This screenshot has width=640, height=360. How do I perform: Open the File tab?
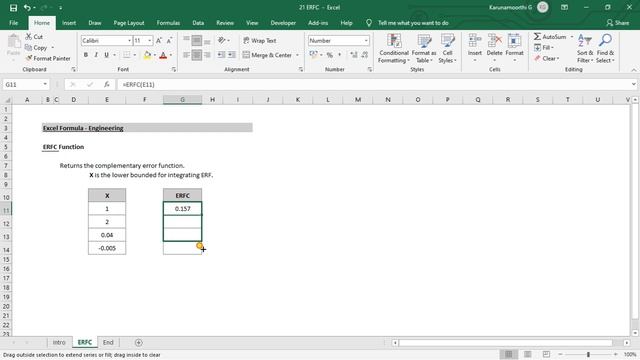(13, 23)
